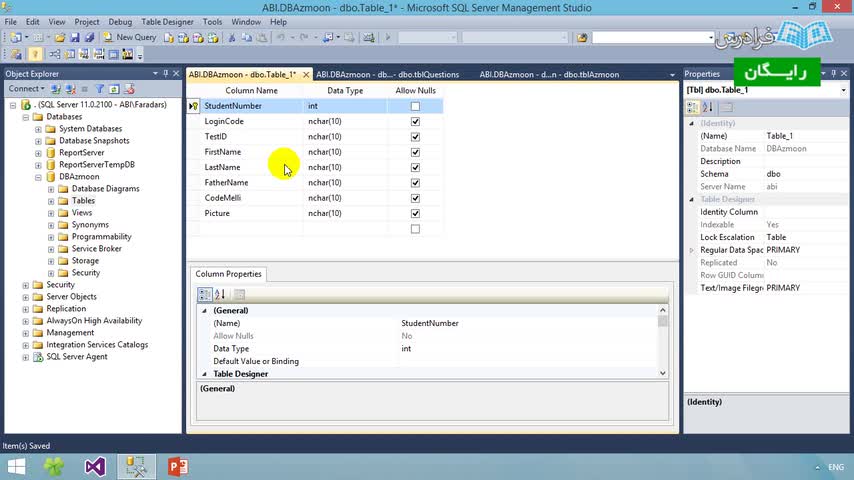
Task: Uncheck Allow Nulls for LoginCode
Action: [415, 121]
